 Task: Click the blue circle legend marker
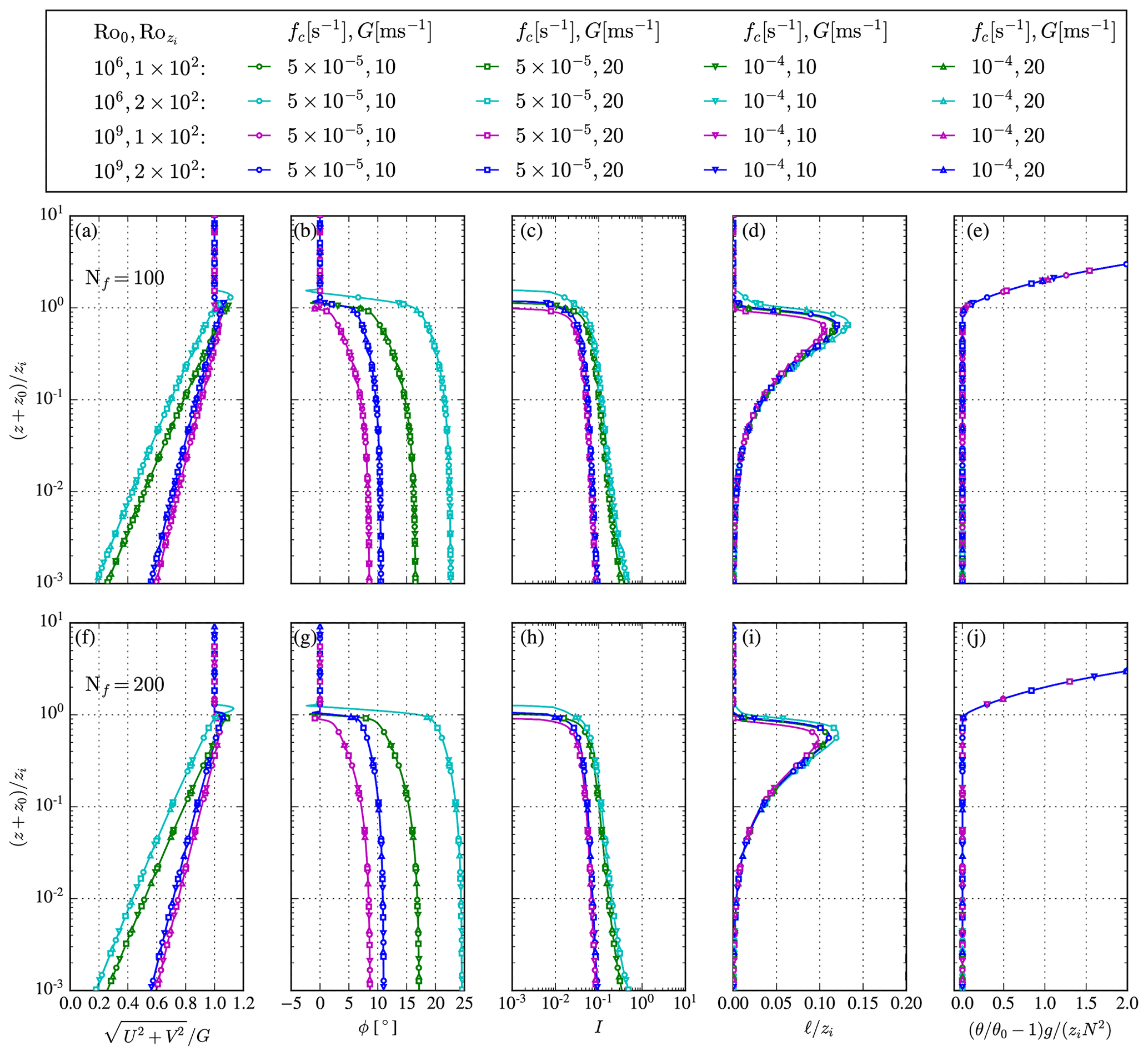point(260,170)
